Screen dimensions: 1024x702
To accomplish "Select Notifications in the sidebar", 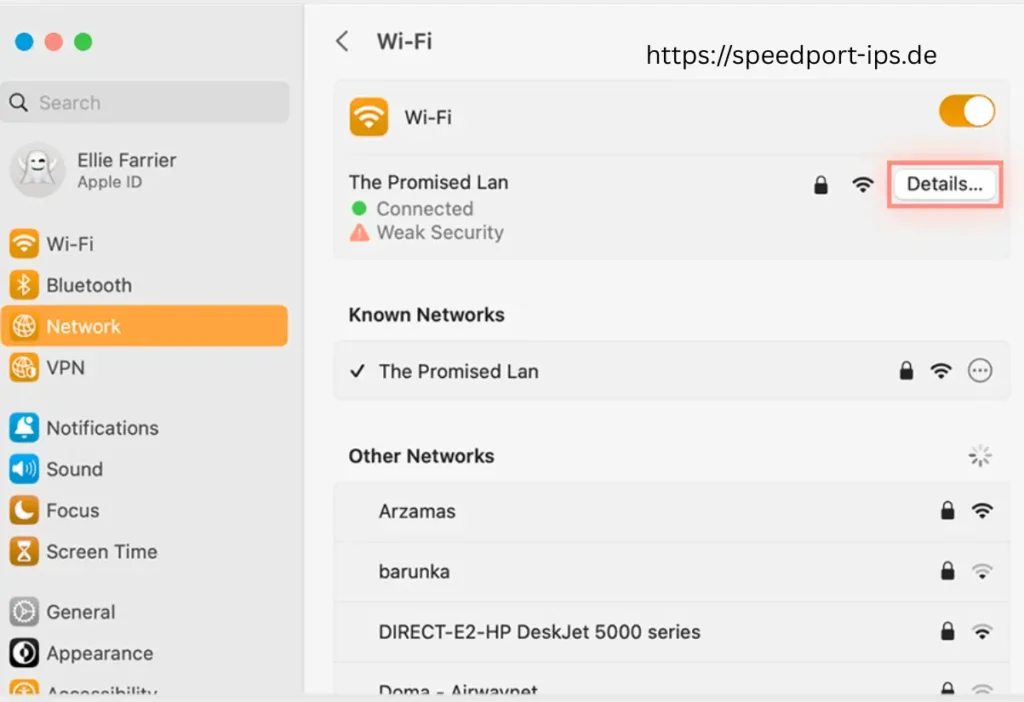I will [101, 427].
